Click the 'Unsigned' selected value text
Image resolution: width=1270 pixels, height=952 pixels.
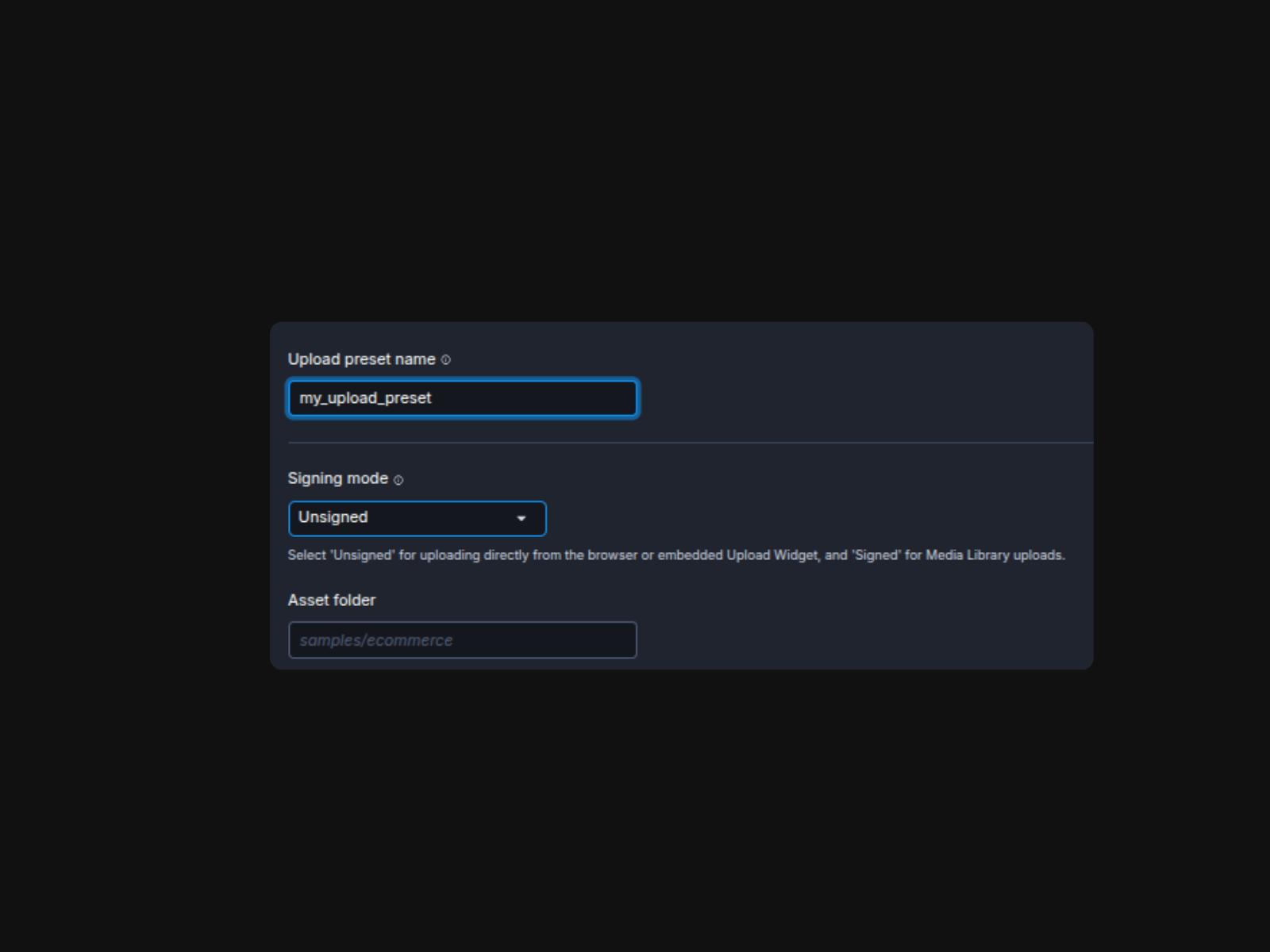333,517
